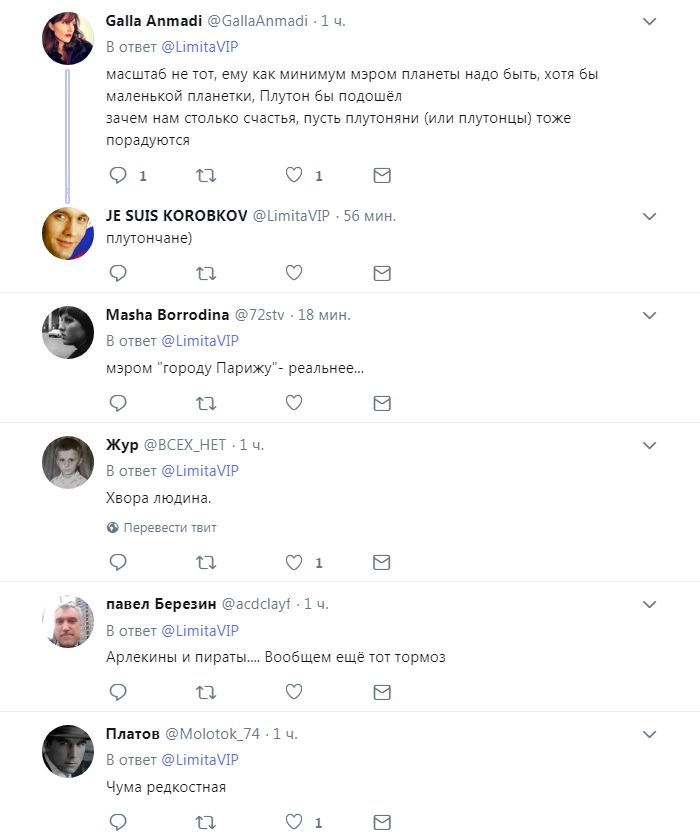Expand options menu on Masha Borrodina's tweet
Image resolution: width=700 pixels, height=839 pixels.
click(649, 315)
